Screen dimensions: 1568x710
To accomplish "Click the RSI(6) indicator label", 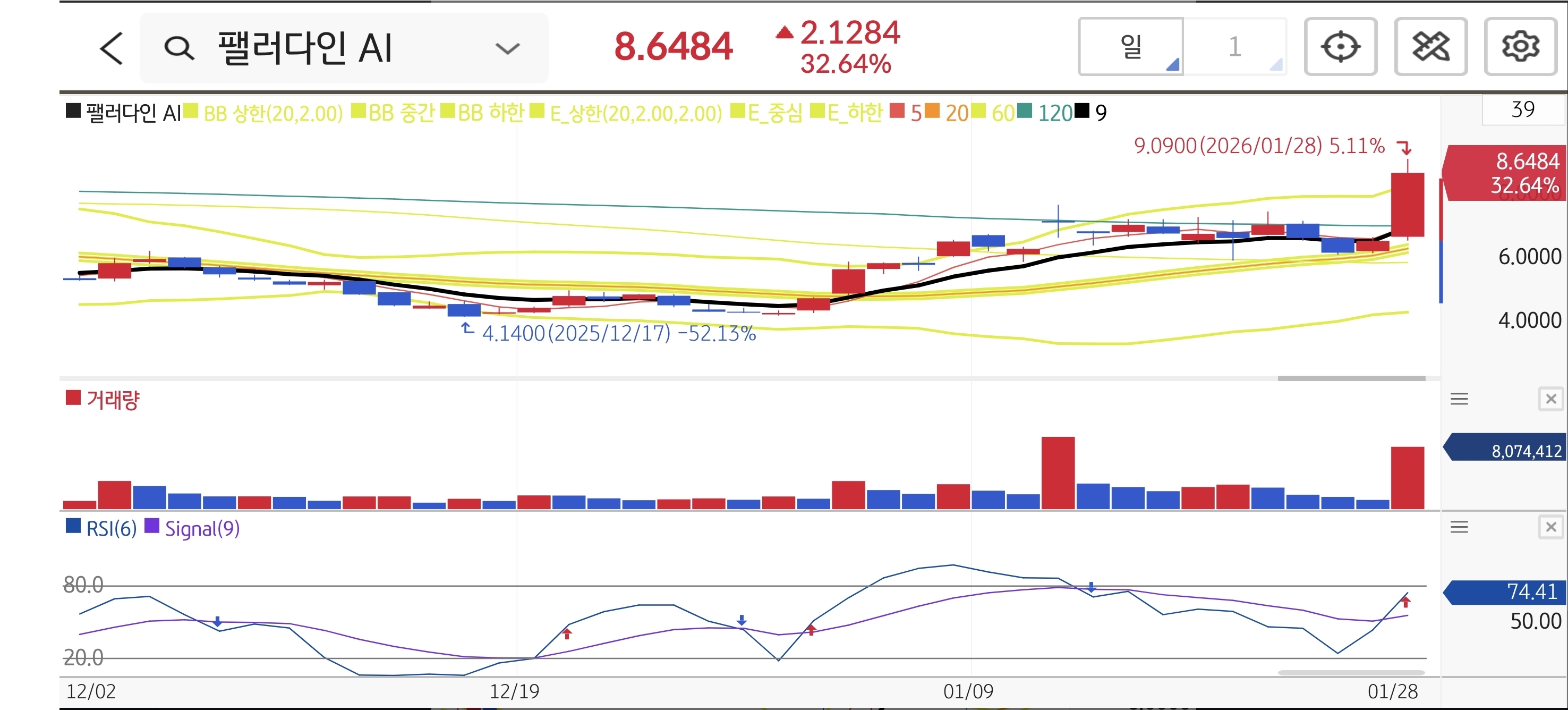I will click(111, 528).
